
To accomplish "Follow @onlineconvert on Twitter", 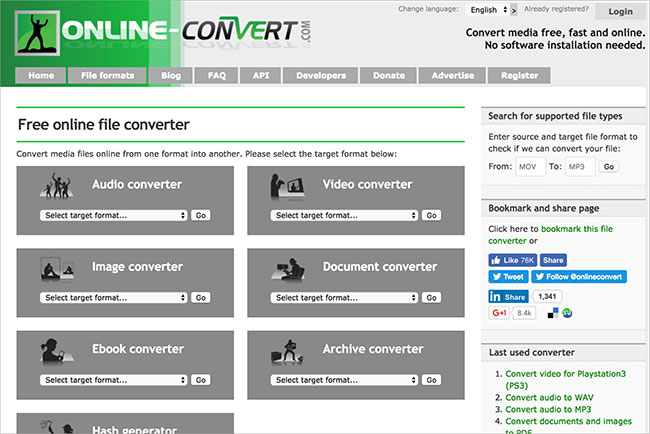I will pos(579,276).
